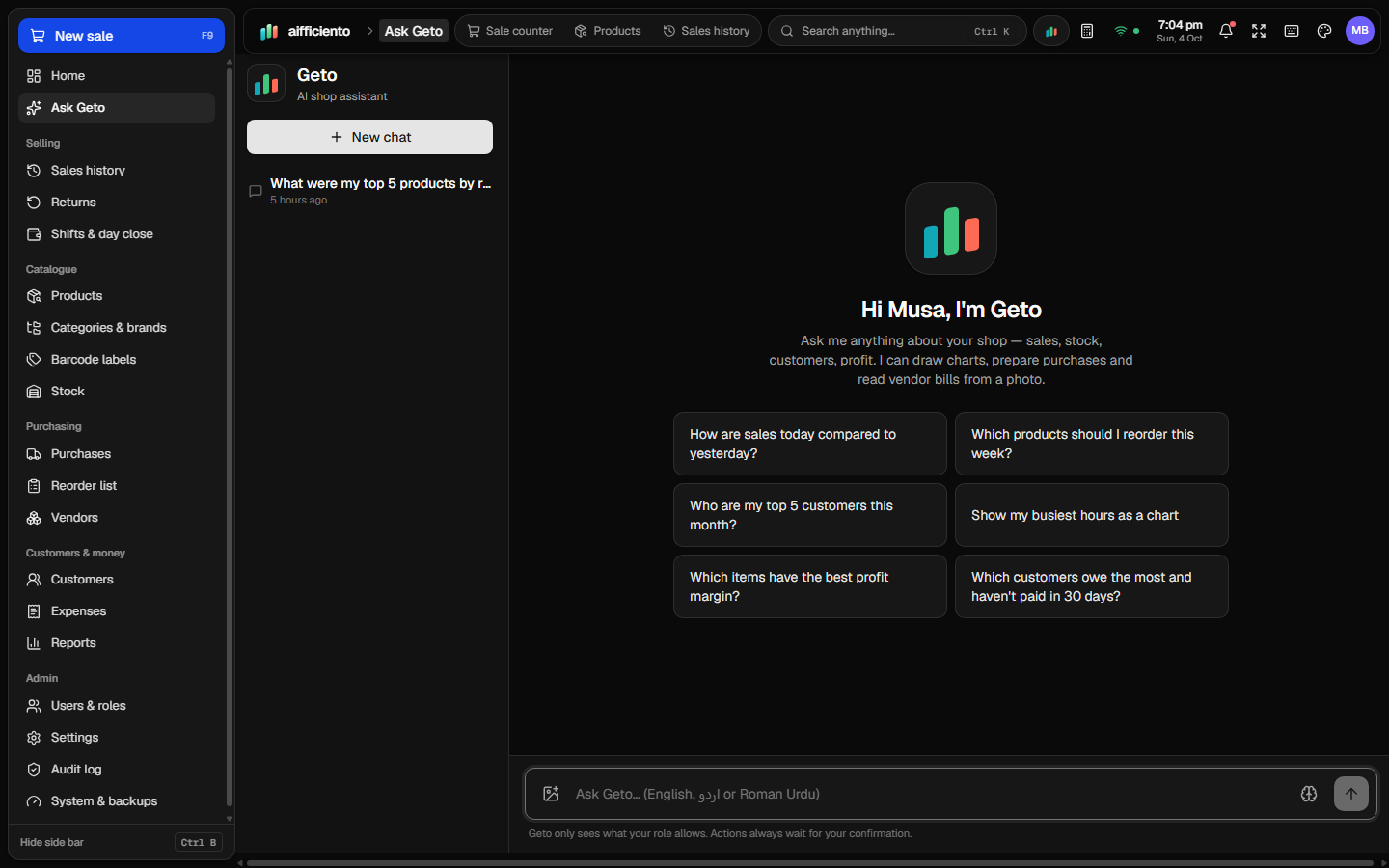Open Returns in the sidebar

tap(117, 203)
